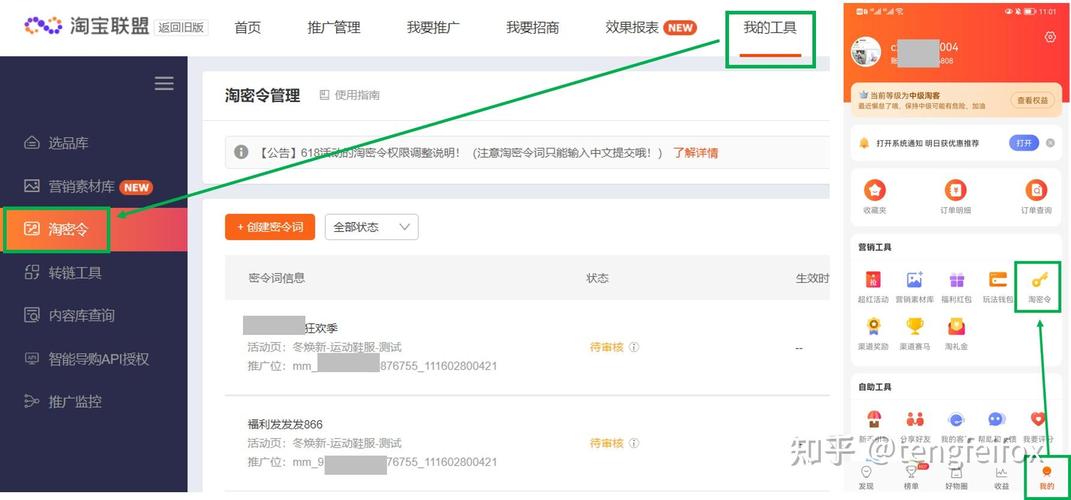Click 了解详情 link in announcement
Image resolution: width=1071 pixels, height=500 pixels.
(696, 152)
